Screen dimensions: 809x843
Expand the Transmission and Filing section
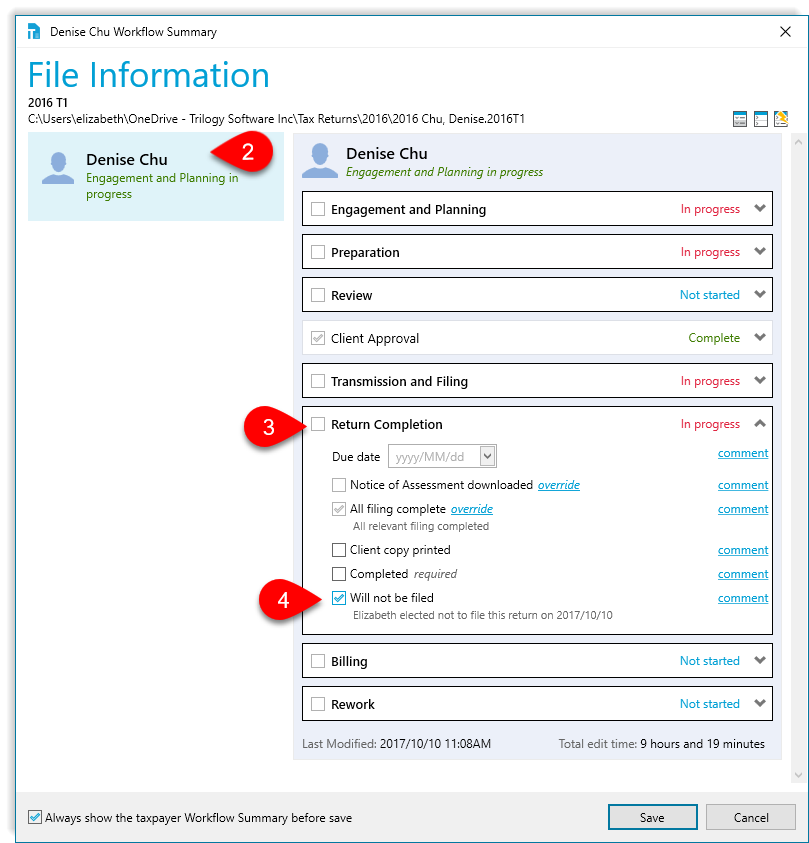760,380
